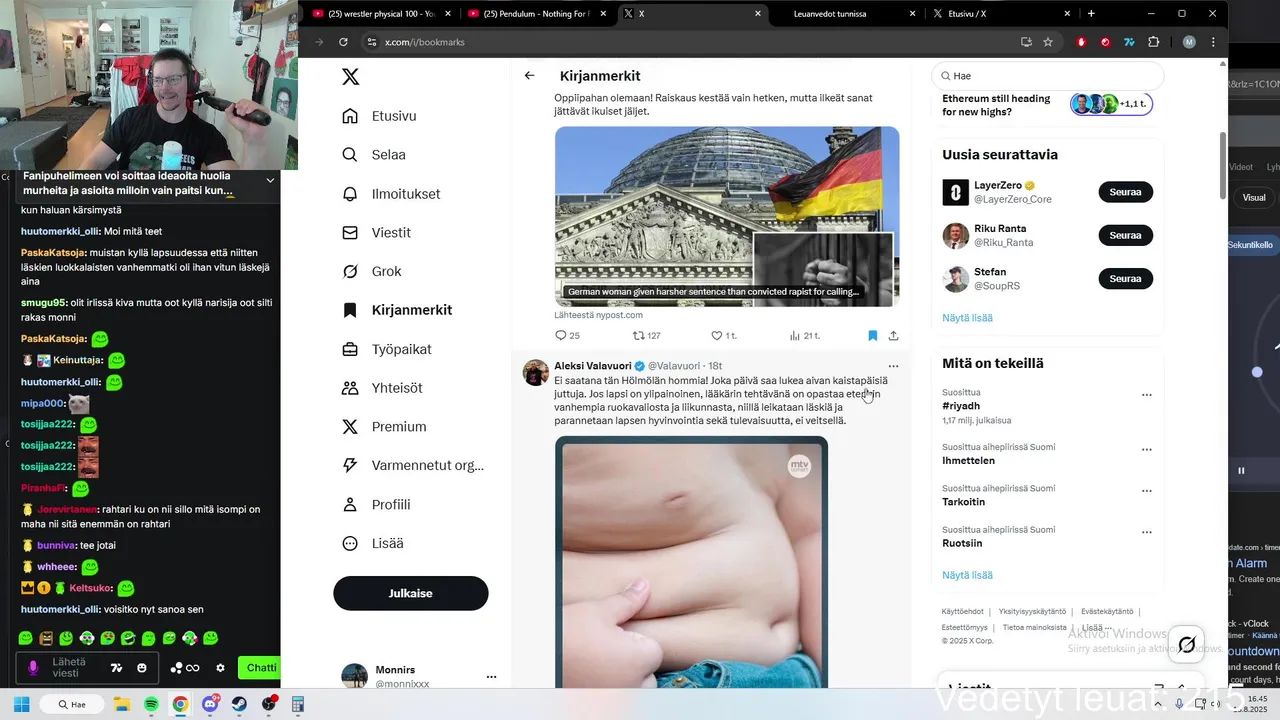Click Windows Start button
This screenshot has width=1280, height=720.
pos(21,705)
